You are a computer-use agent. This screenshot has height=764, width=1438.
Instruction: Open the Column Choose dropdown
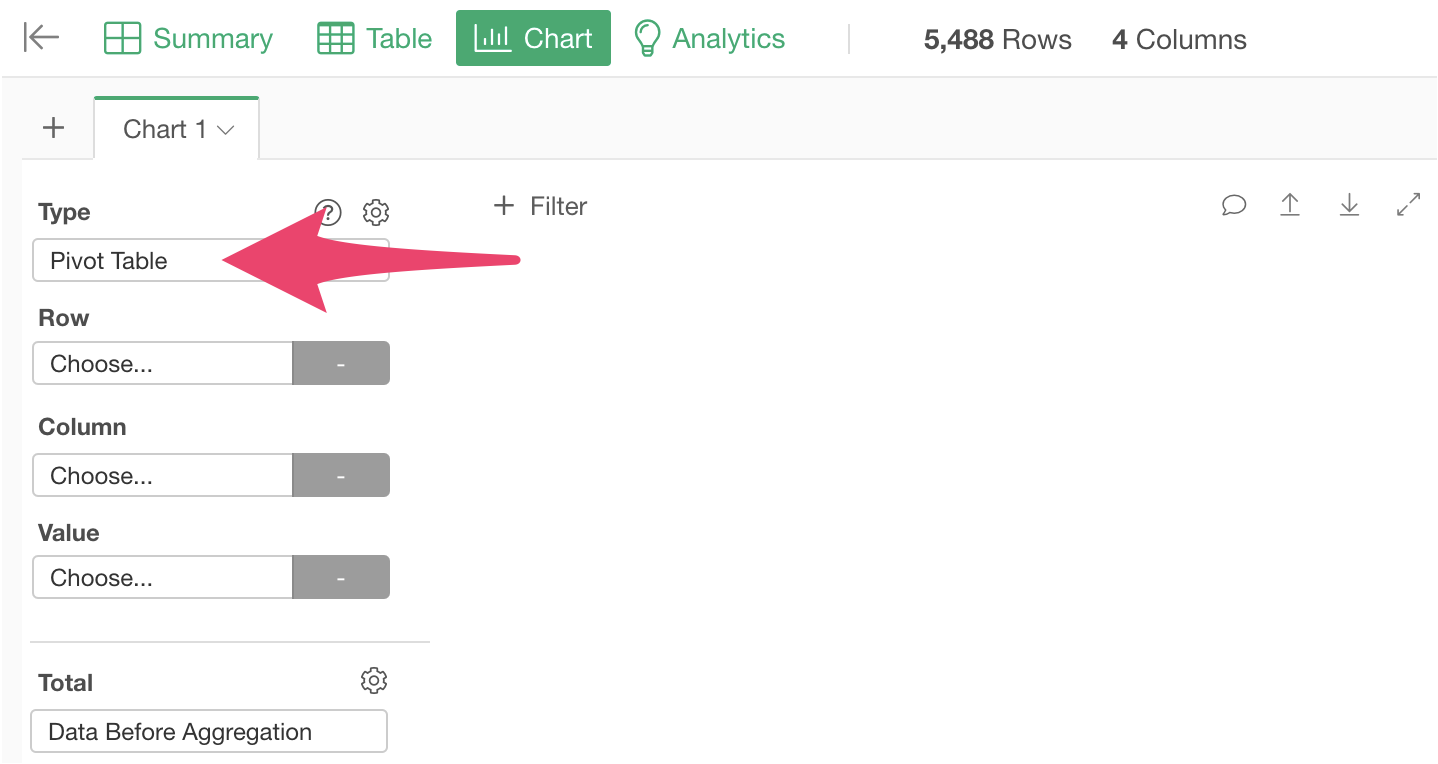point(162,476)
